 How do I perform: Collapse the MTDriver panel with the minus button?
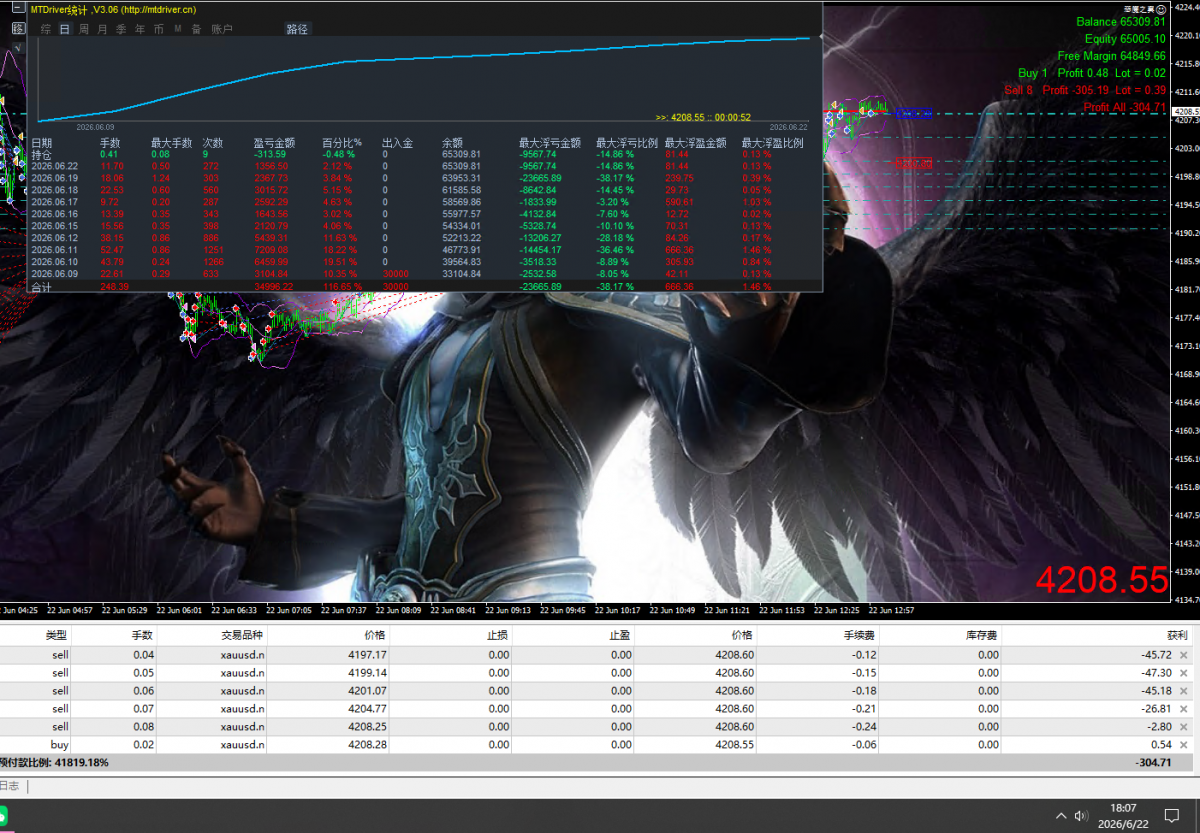(18, 8)
